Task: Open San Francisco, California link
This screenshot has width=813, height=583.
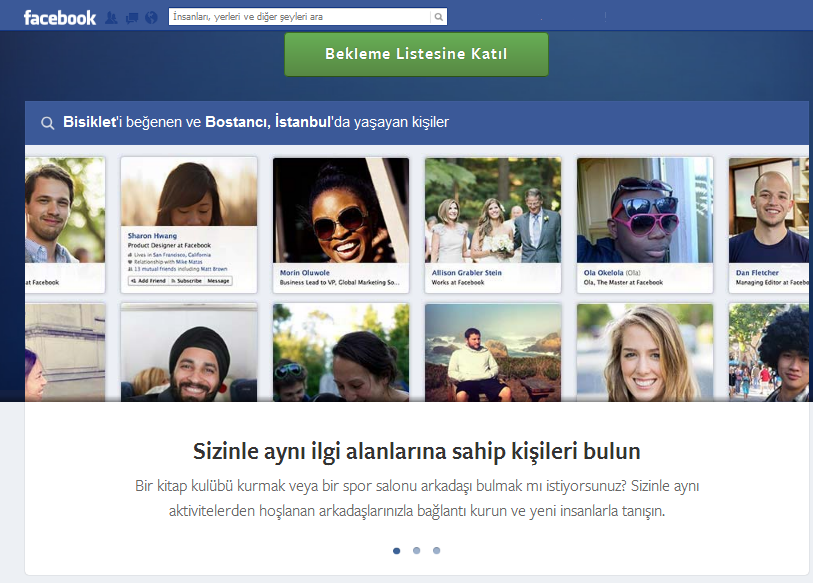Action: click(x=181, y=255)
